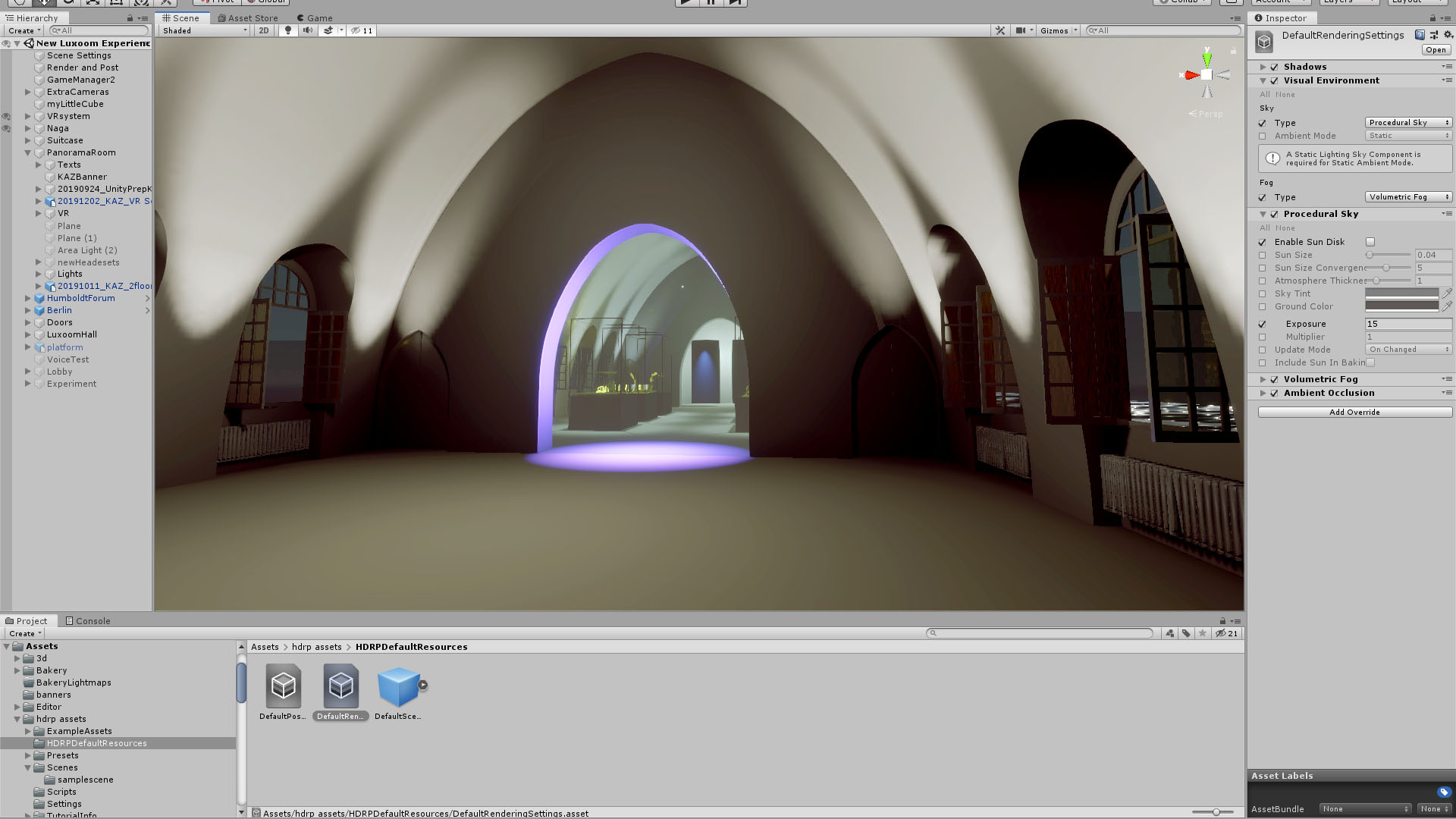Switch to the Asset Store tab
The width and height of the screenshot is (1456, 819).
pyautogui.click(x=248, y=18)
